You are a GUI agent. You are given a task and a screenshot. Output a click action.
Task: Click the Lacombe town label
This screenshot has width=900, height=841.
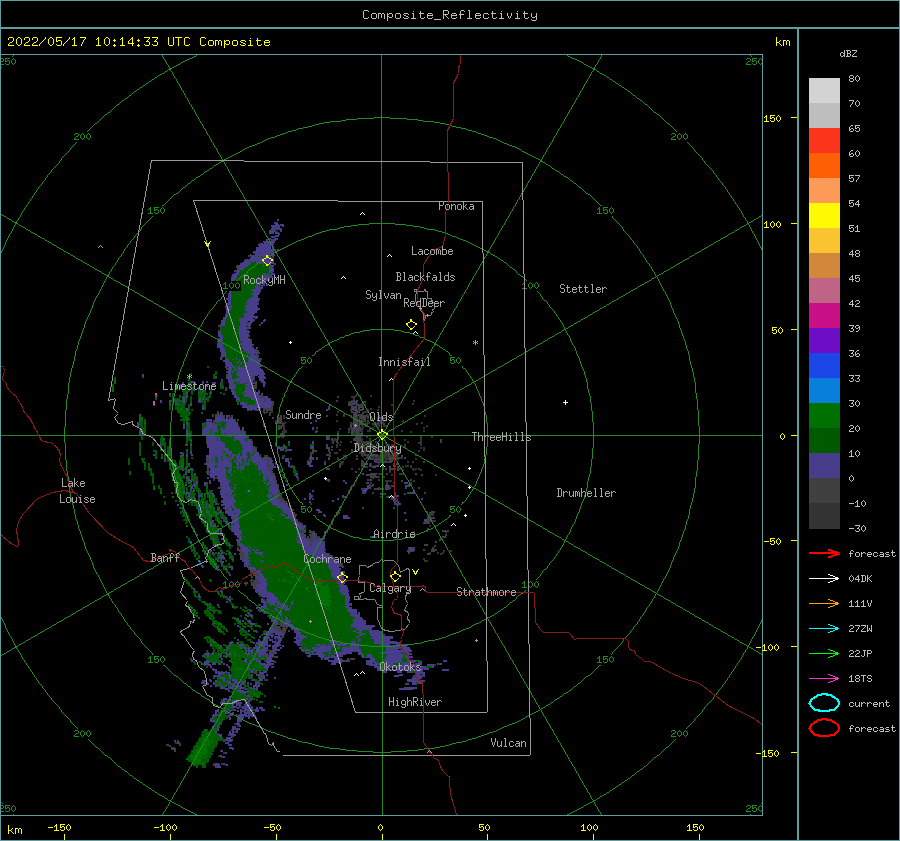(432, 251)
